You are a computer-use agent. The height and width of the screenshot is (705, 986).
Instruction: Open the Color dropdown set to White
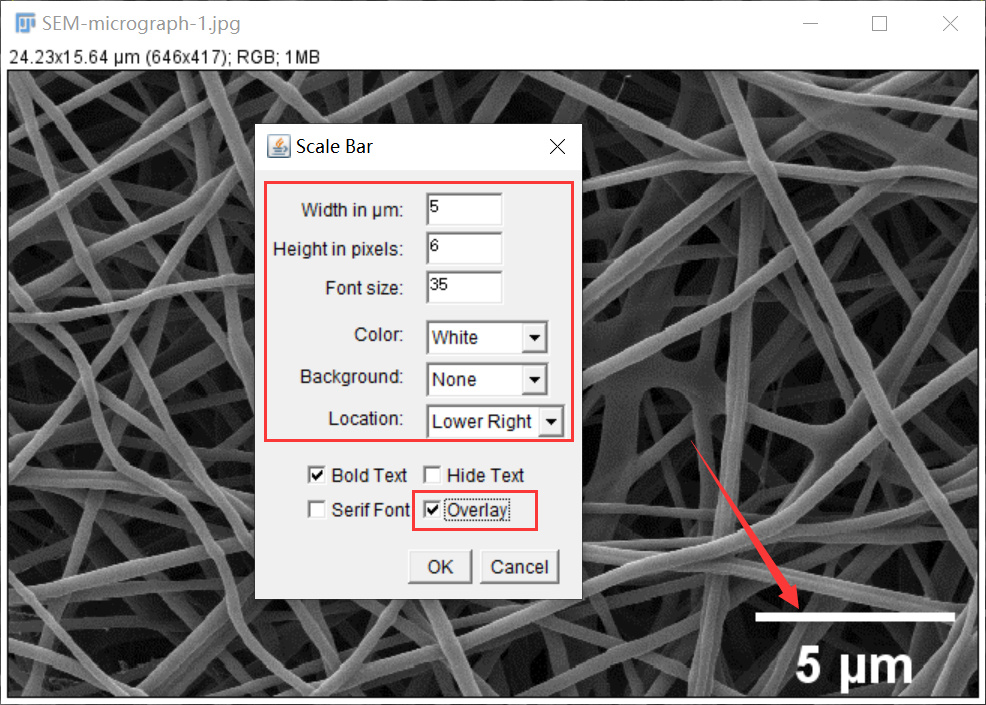click(486, 338)
